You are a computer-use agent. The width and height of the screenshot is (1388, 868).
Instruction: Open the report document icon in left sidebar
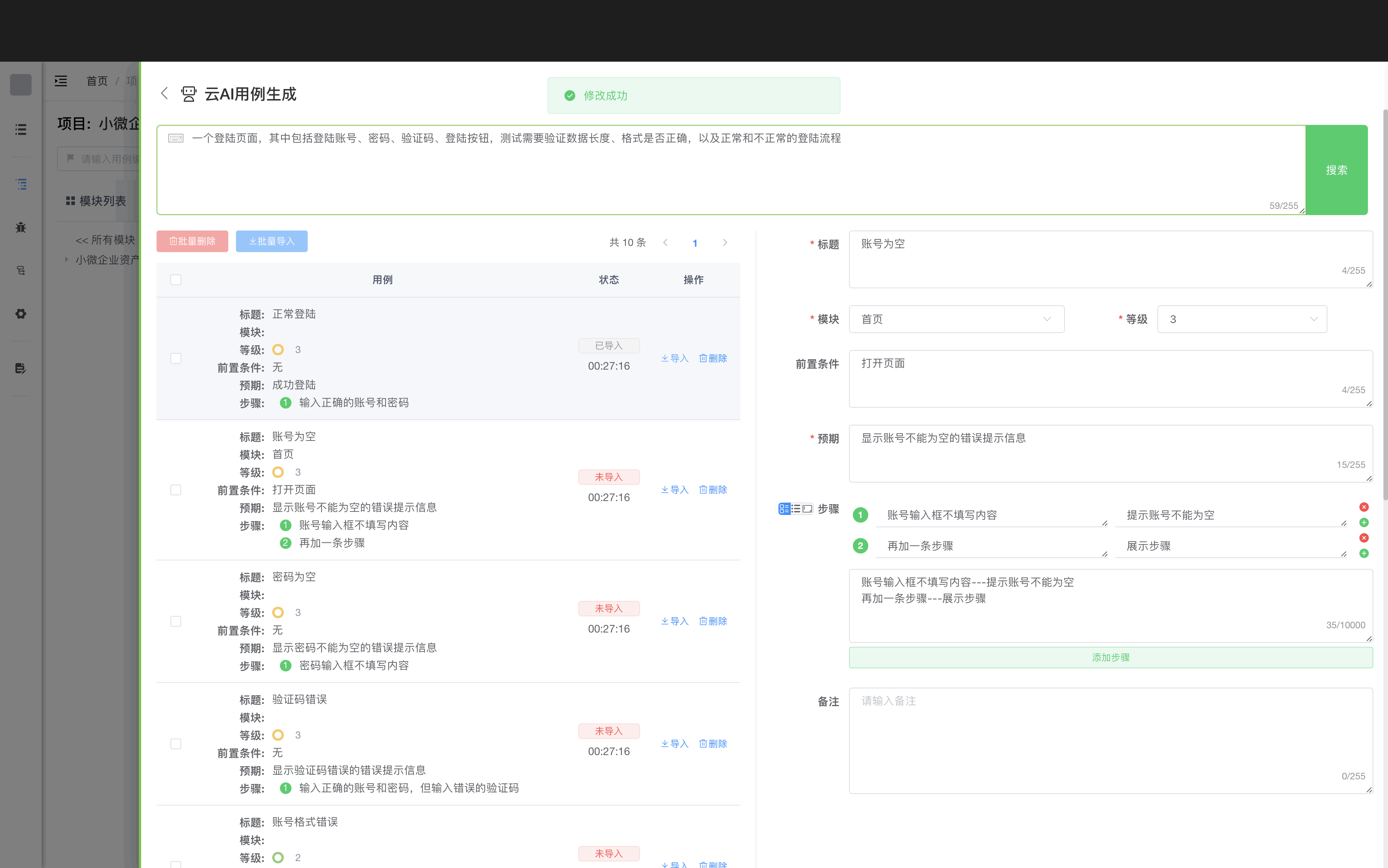21,368
